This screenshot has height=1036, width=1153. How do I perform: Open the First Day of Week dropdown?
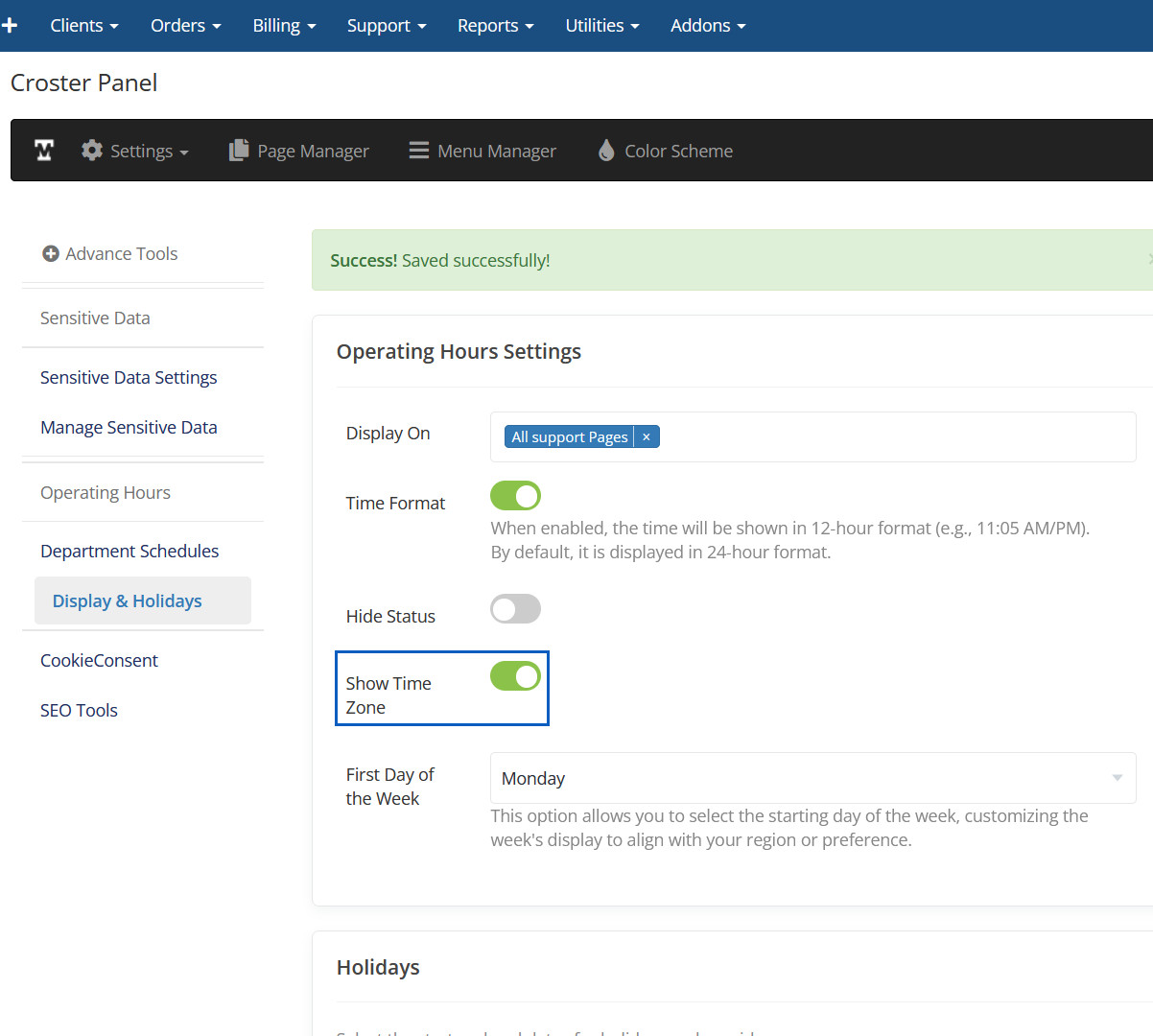[812, 778]
